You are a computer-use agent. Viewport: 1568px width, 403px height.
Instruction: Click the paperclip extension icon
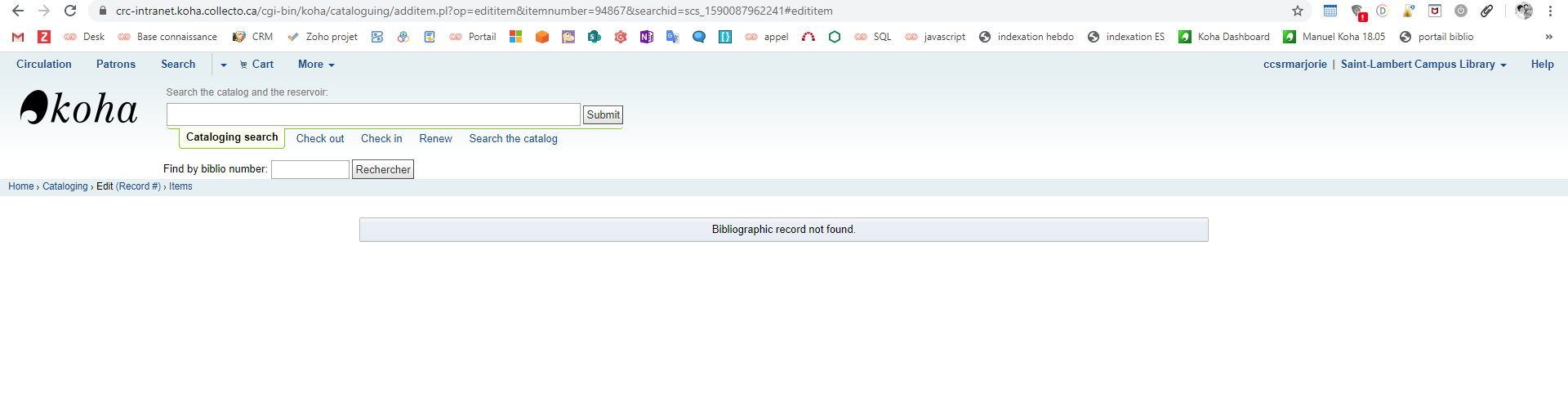[1487, 11]
